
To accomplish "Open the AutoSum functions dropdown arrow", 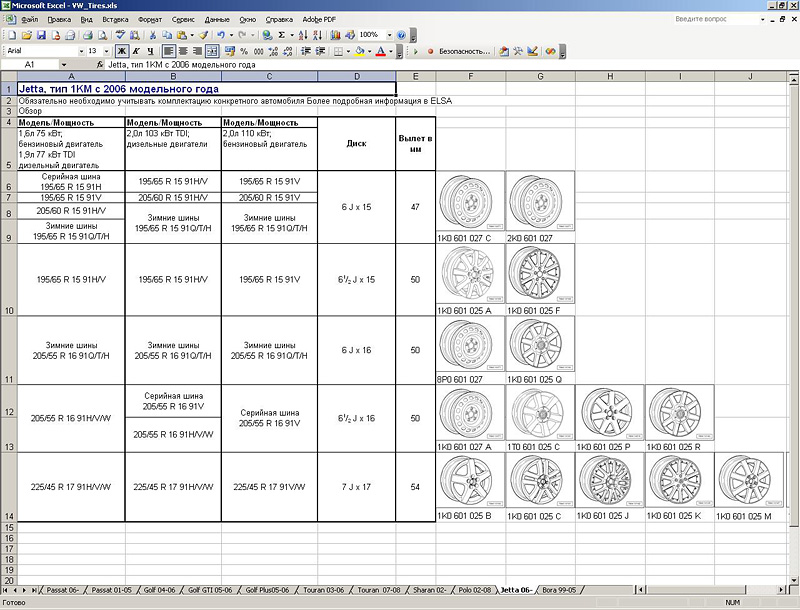I will tap(292, 35).
